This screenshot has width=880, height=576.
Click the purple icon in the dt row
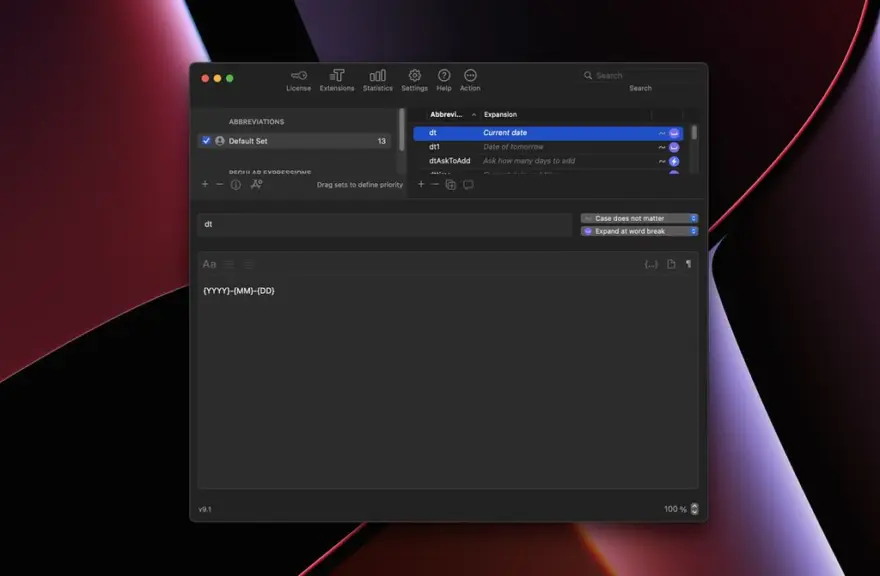tap(674, 133)
